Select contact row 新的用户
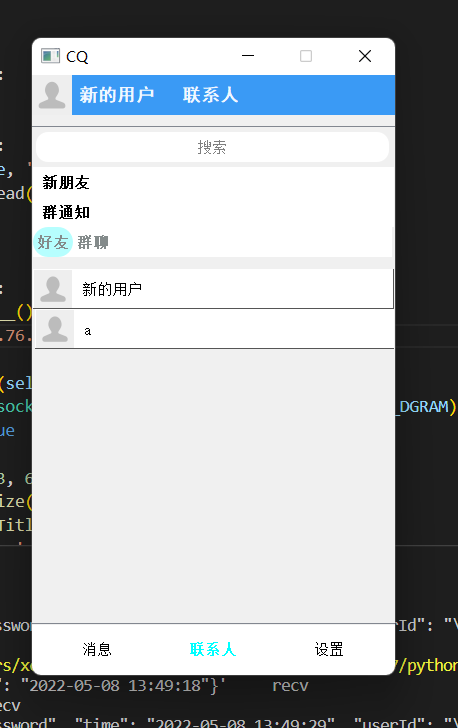Screen dimensions: 458x728 coord(214,289)
